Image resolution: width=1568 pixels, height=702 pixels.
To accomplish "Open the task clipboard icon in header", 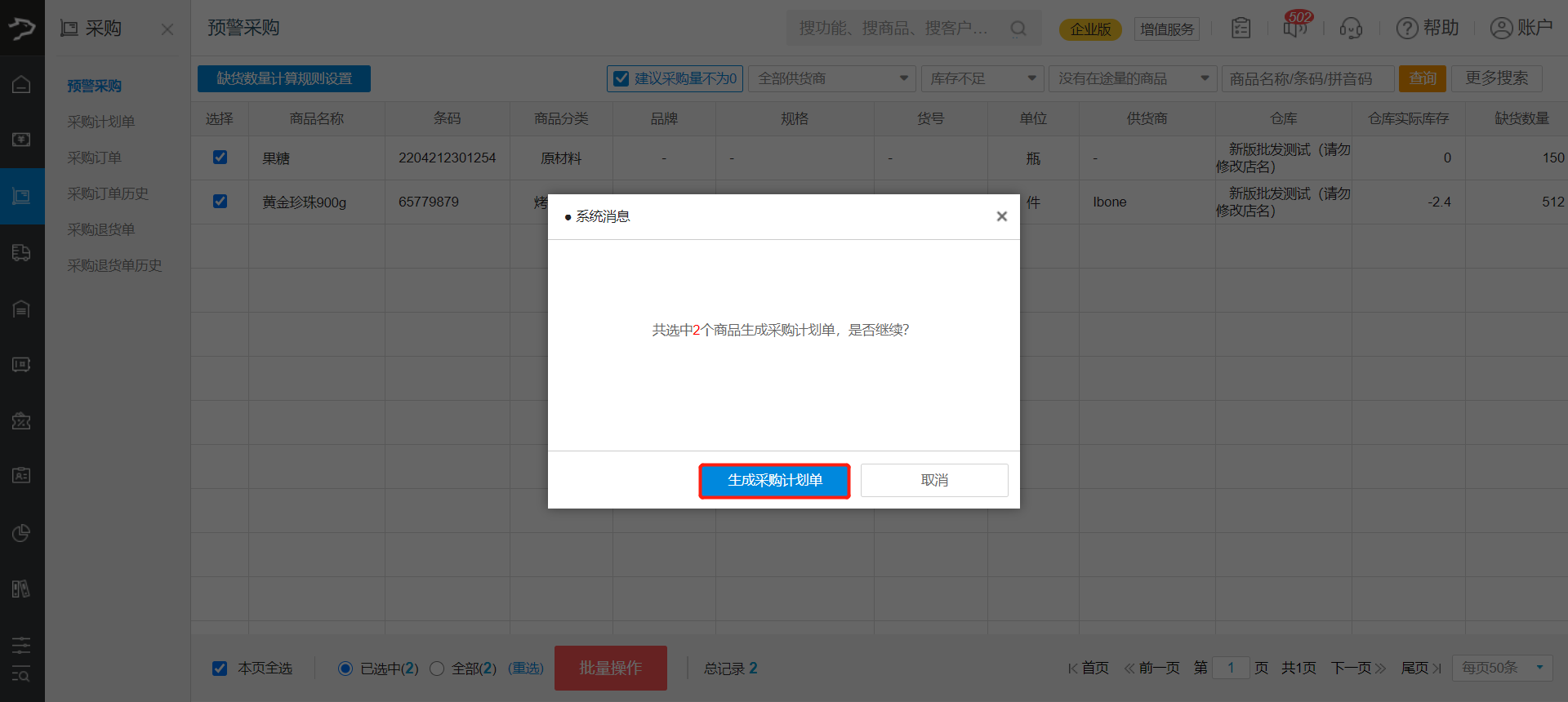I will point(1241,29).
